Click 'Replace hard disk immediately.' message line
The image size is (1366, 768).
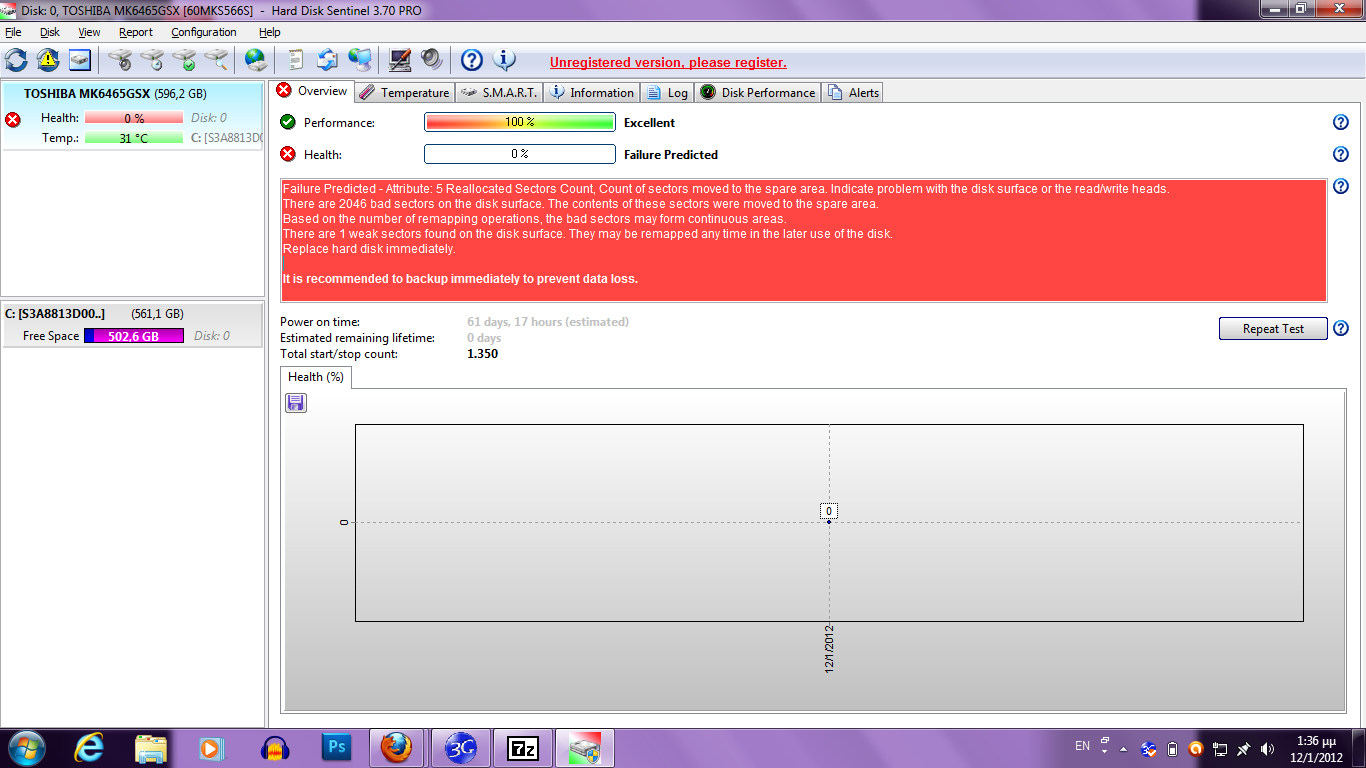[369, 249]
